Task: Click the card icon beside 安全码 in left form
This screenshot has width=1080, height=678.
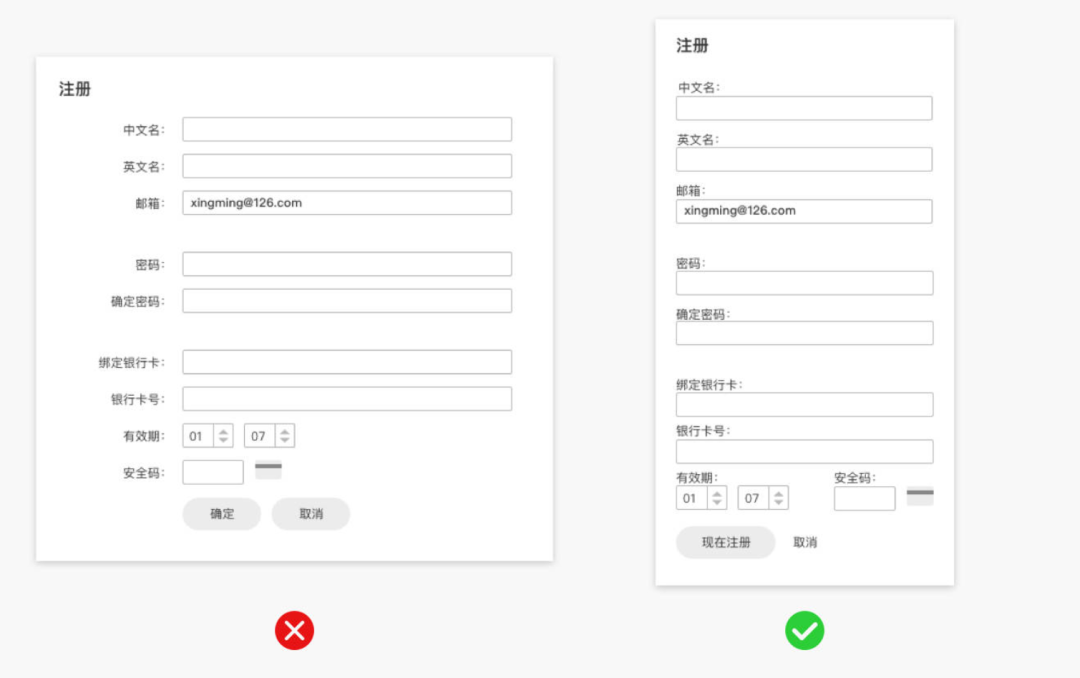Action: pos(268,470)
